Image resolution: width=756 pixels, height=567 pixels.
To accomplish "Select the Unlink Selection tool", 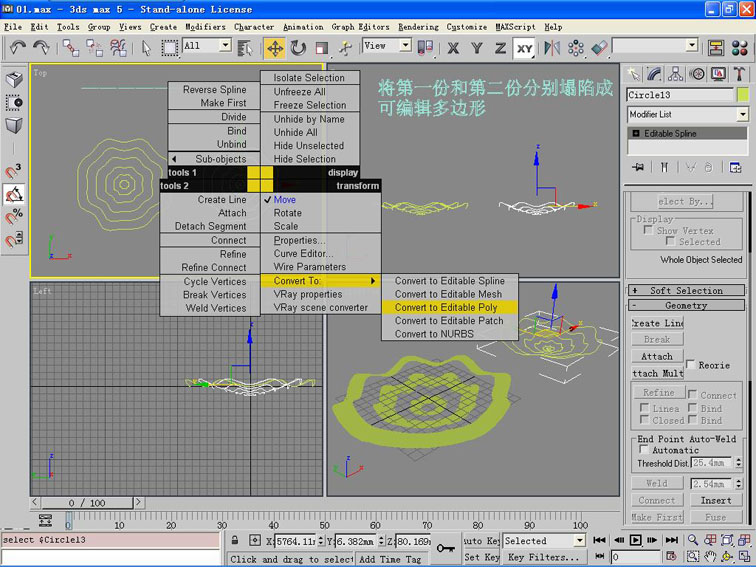I will tap(94, 48).
